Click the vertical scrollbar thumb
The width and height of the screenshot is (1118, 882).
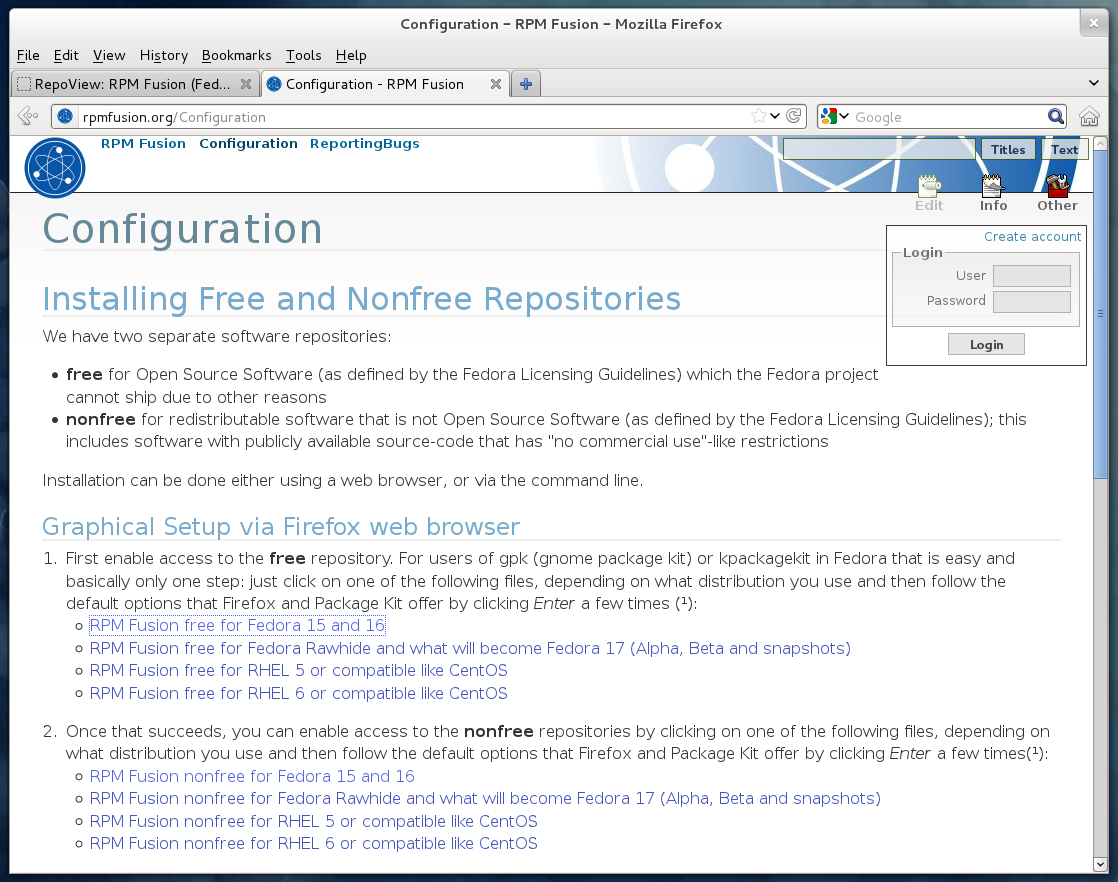coord(1100,314)
